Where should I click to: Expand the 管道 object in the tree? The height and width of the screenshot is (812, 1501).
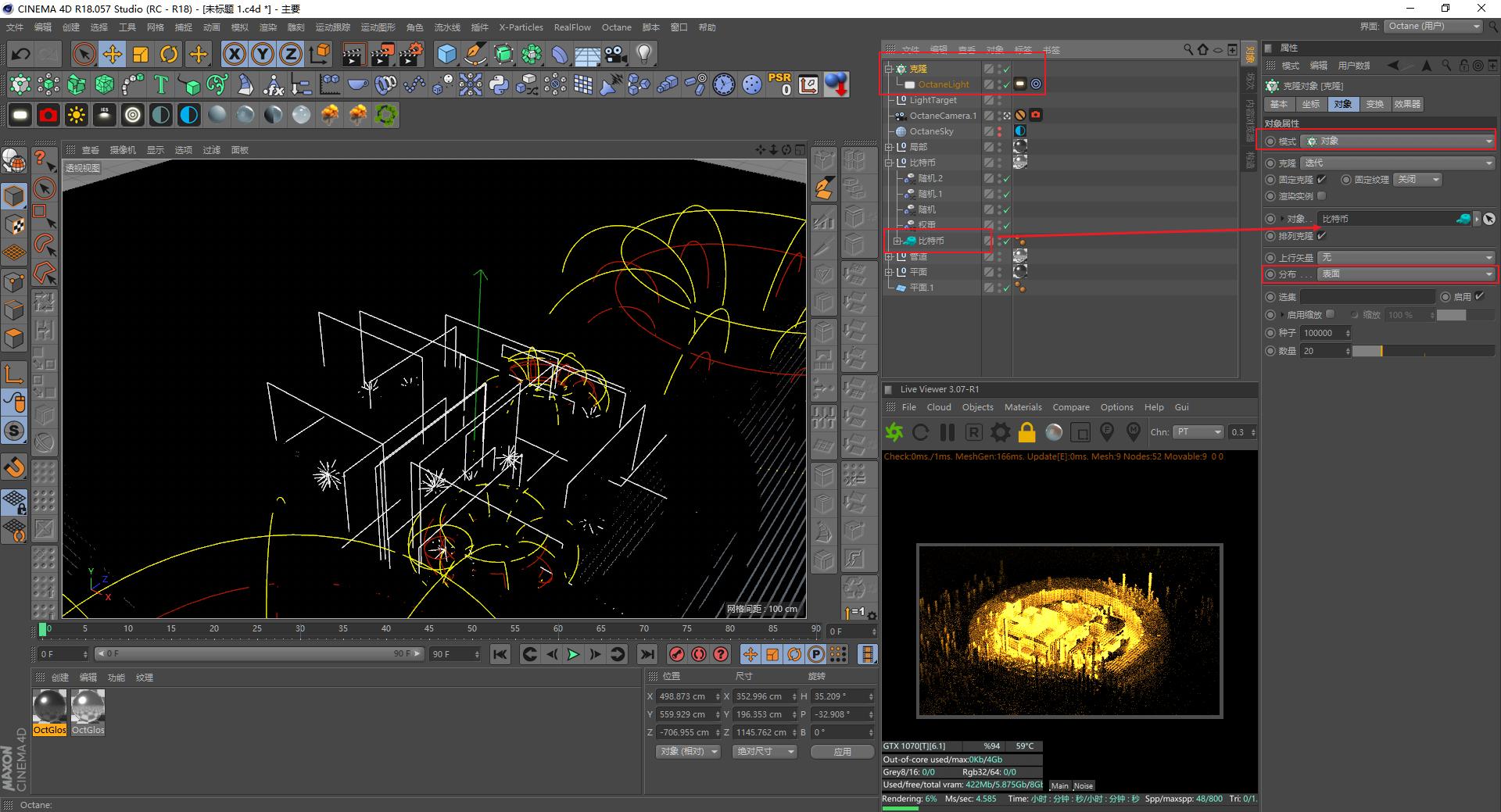[x=889, y=256]
